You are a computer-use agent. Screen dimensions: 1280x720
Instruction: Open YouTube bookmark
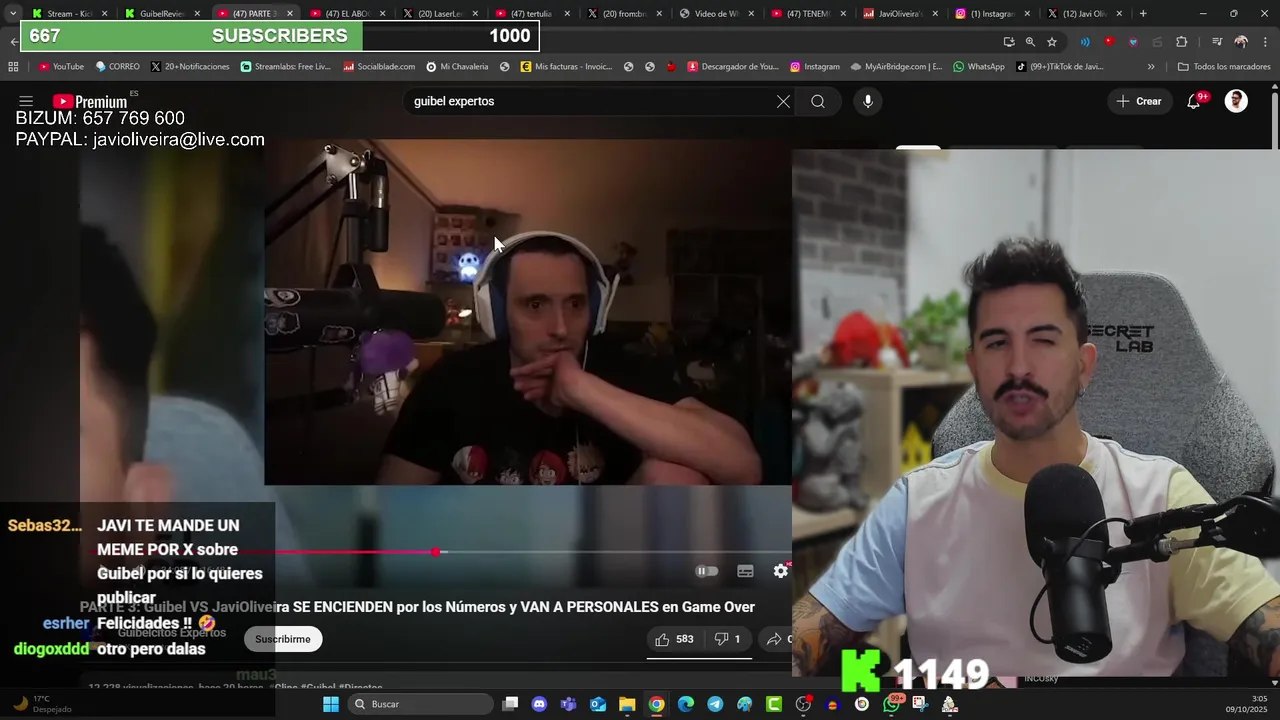[61, 67]
